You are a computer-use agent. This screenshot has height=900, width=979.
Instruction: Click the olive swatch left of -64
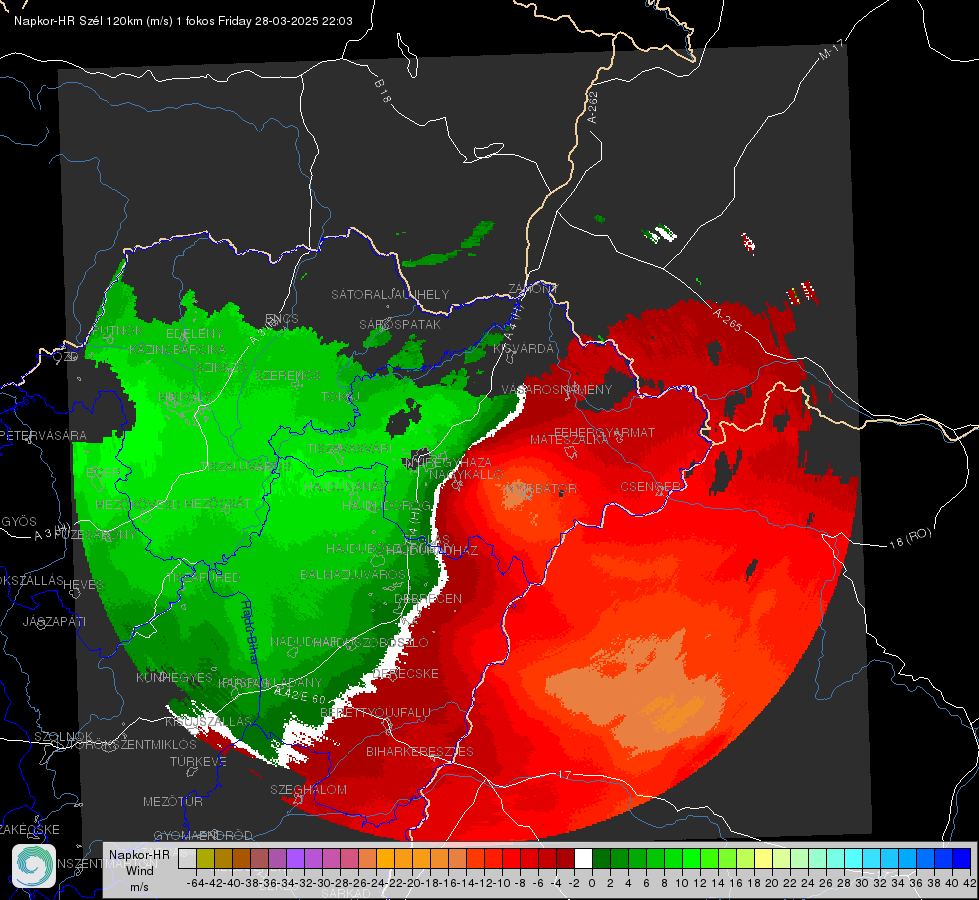point(205,858)
